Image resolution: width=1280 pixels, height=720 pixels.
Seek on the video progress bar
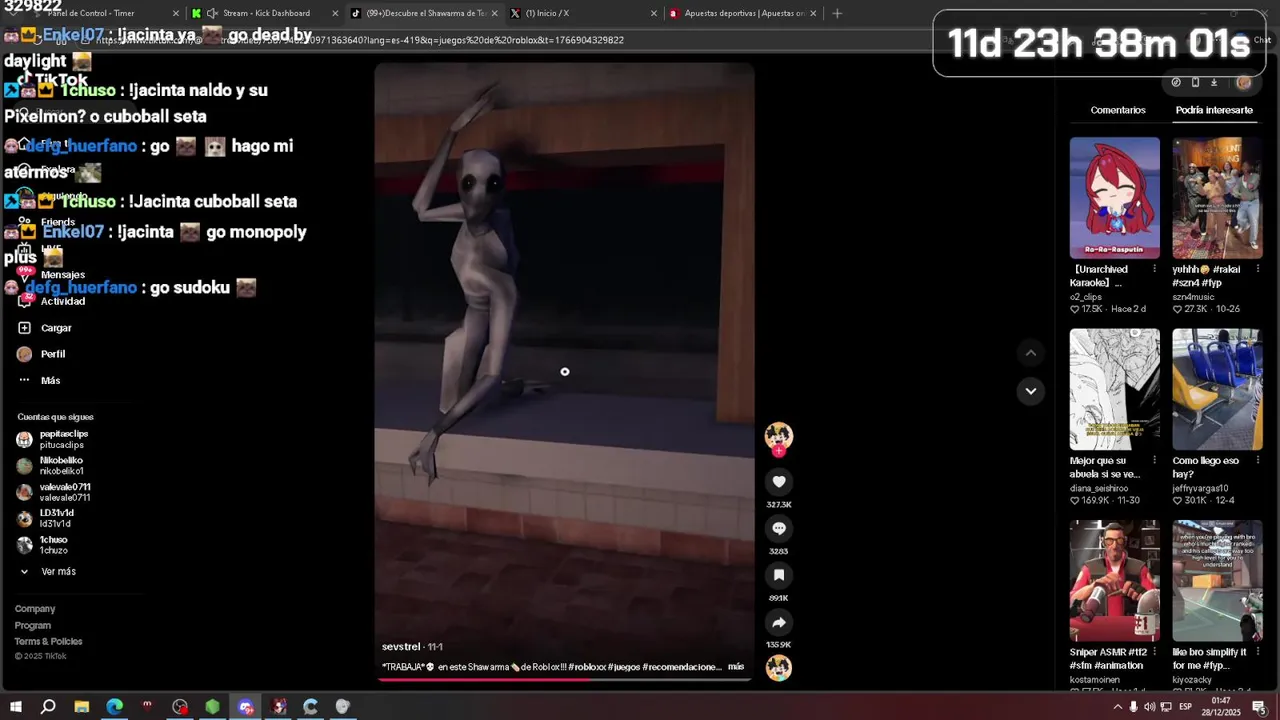pos(564,679)
